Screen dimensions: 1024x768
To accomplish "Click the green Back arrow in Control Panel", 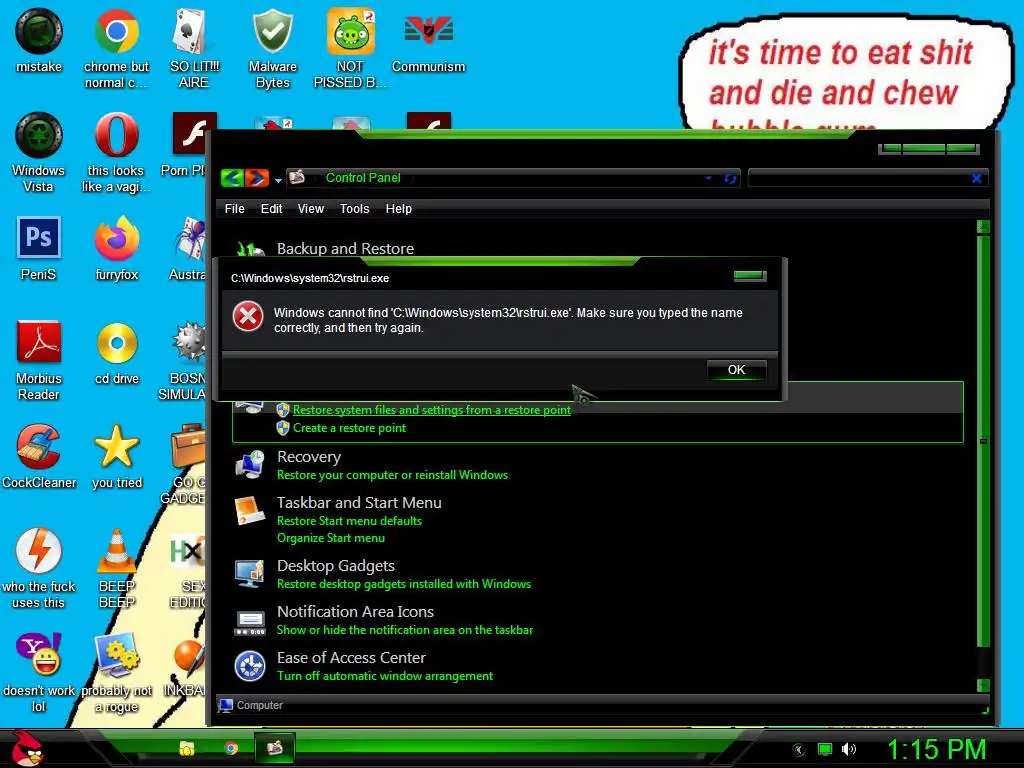I will point(232,178).
